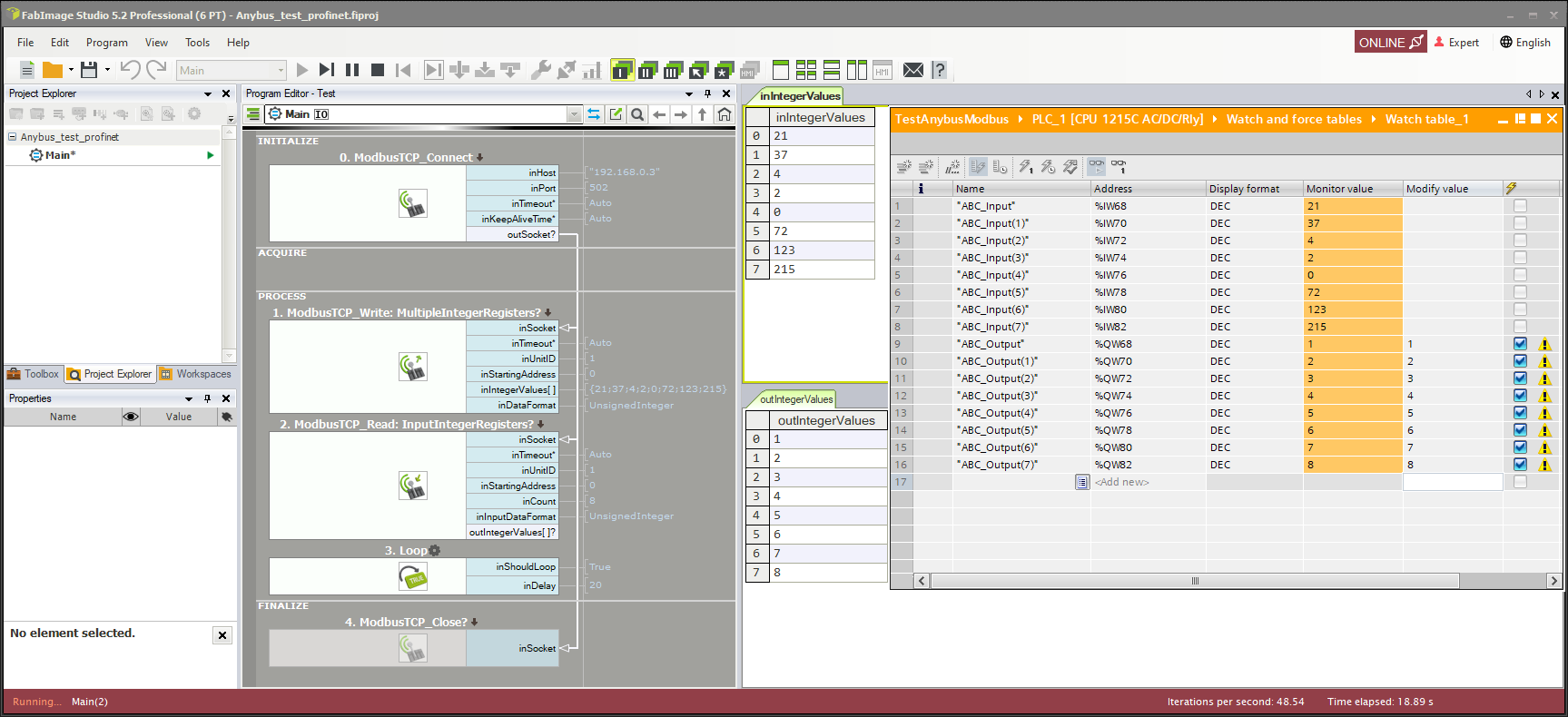Navigate forward with right arrow in Program Editor

click(681, 114)
